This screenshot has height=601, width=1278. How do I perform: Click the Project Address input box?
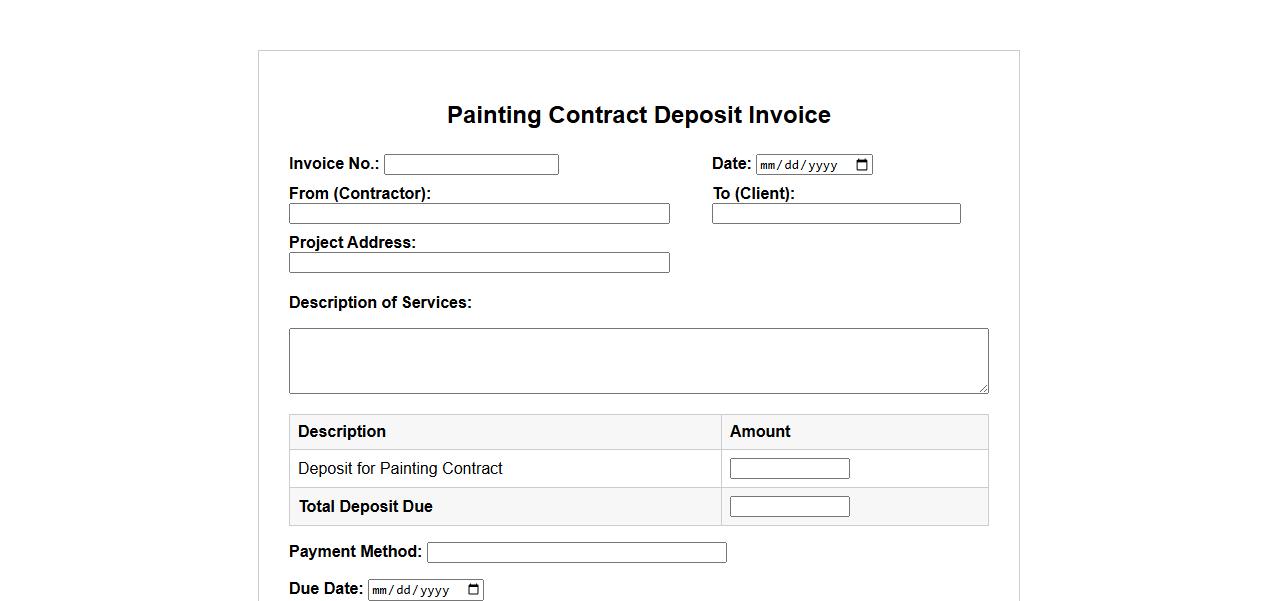coord(479,263)
